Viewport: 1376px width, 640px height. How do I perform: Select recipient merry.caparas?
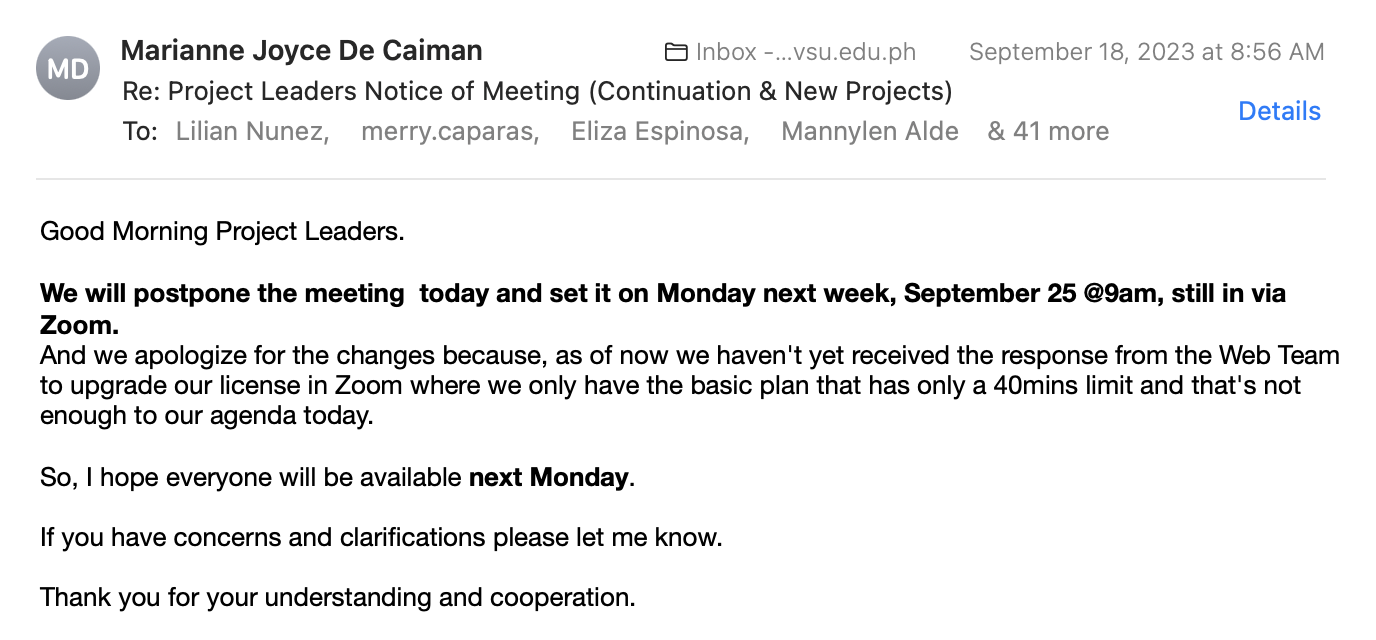pyautogui.click(x=450, y=131)
